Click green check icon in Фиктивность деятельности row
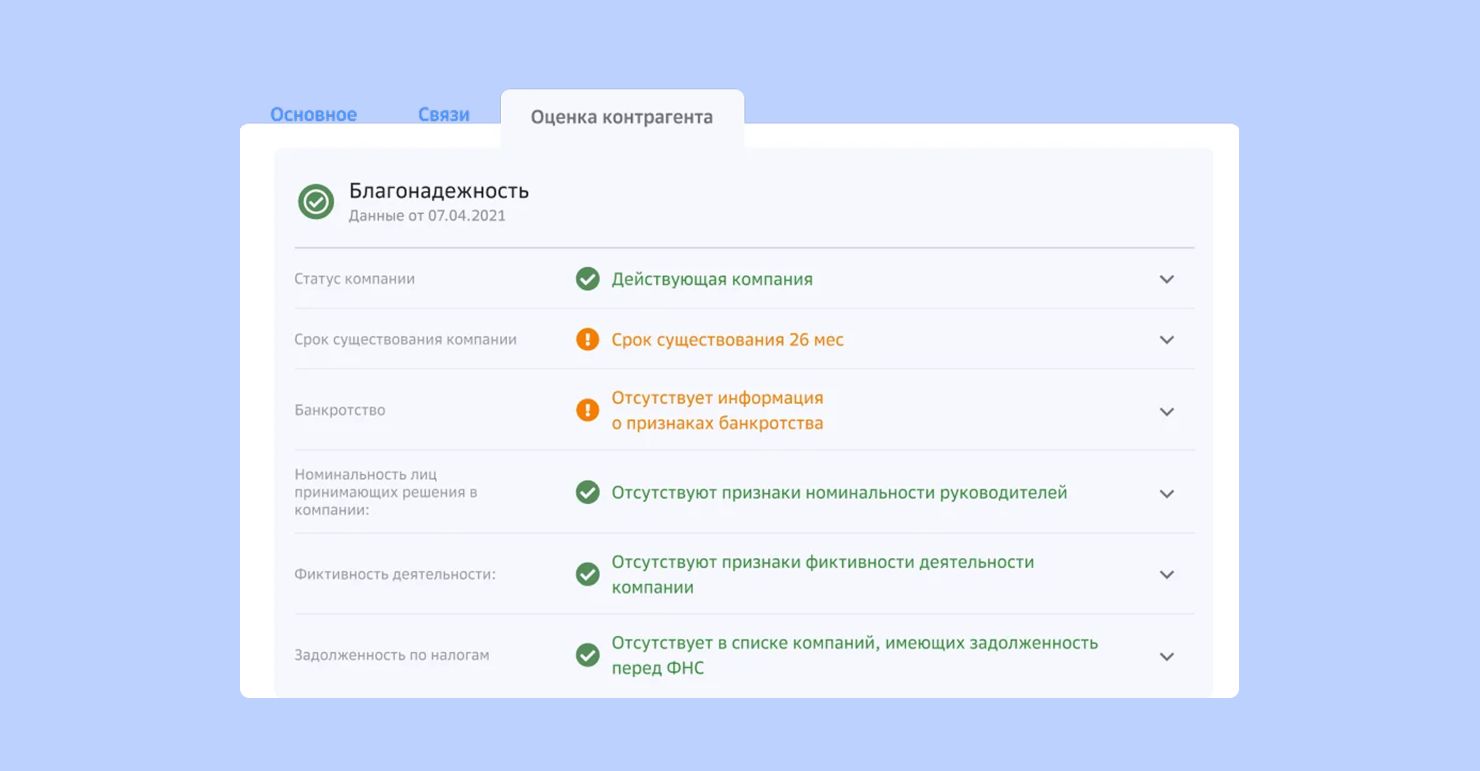1480x771 pixels. point(588,574)
